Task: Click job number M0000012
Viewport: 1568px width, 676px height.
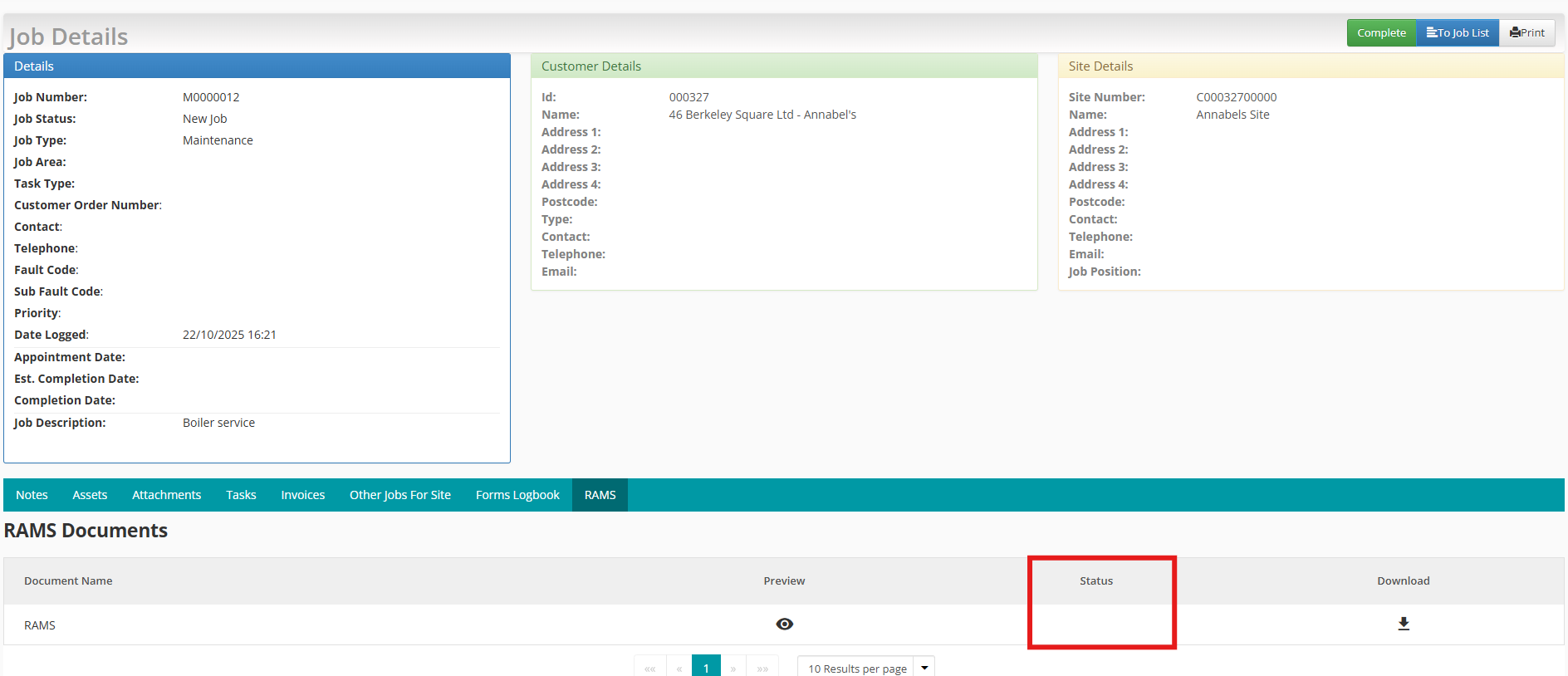Action: click(x=211, y=97)
